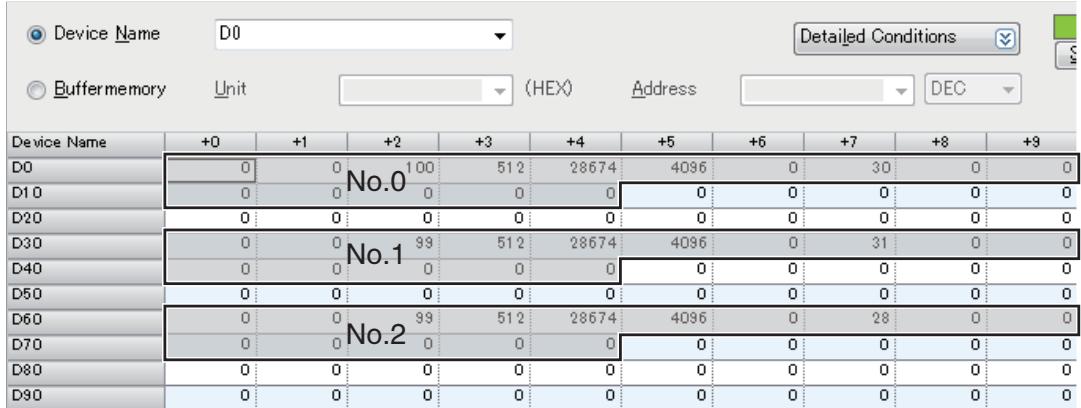Image resolution: width=1081 pixels, height=408 pixels.
Task: Click the cell with value 31 in row D30
Action: click(849, 244)
